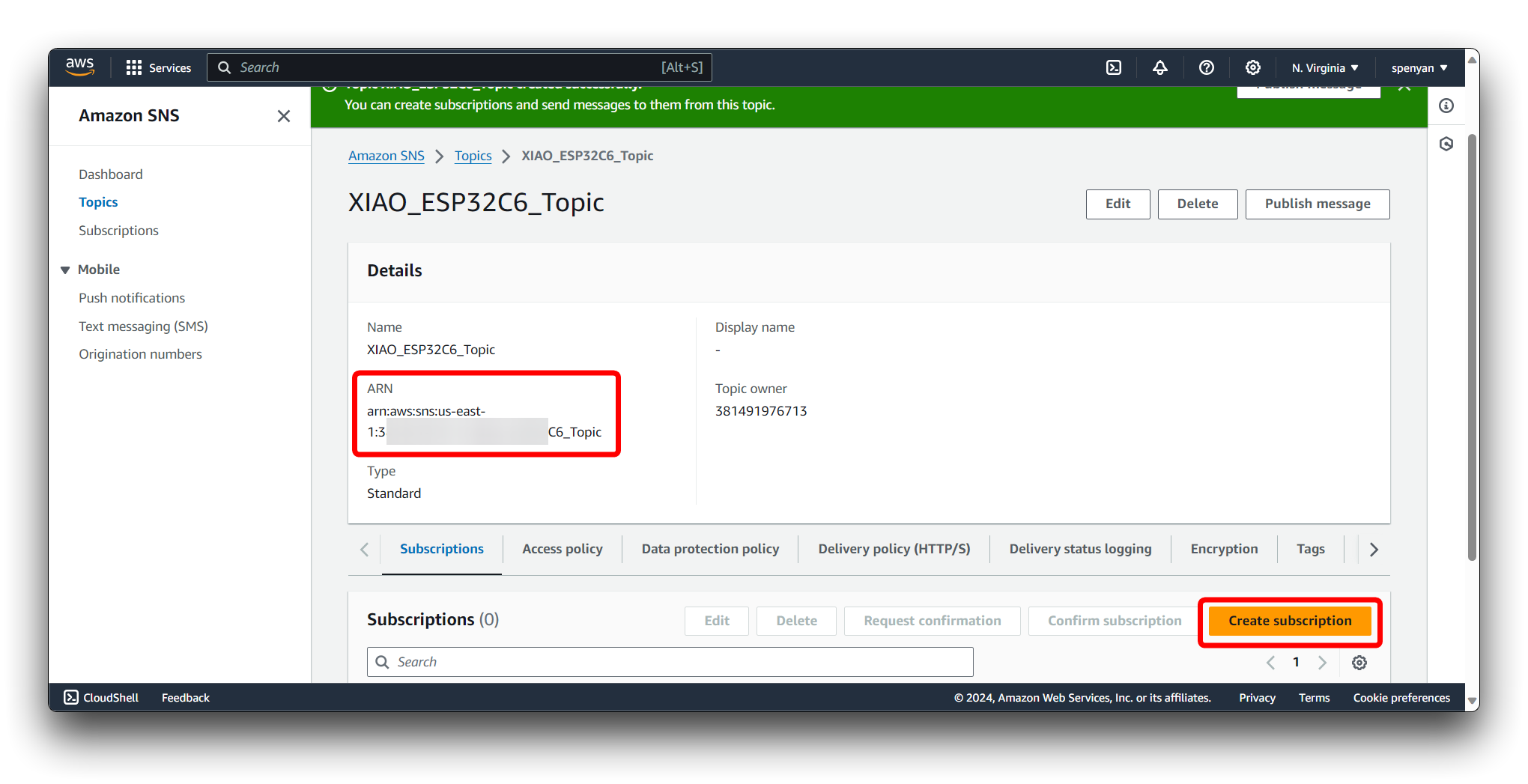Image resolution: width=1528 pixels, height=784 pixels.
Task: Open Subscriptions in the SNS sidebar
Action: coord(118,231)
